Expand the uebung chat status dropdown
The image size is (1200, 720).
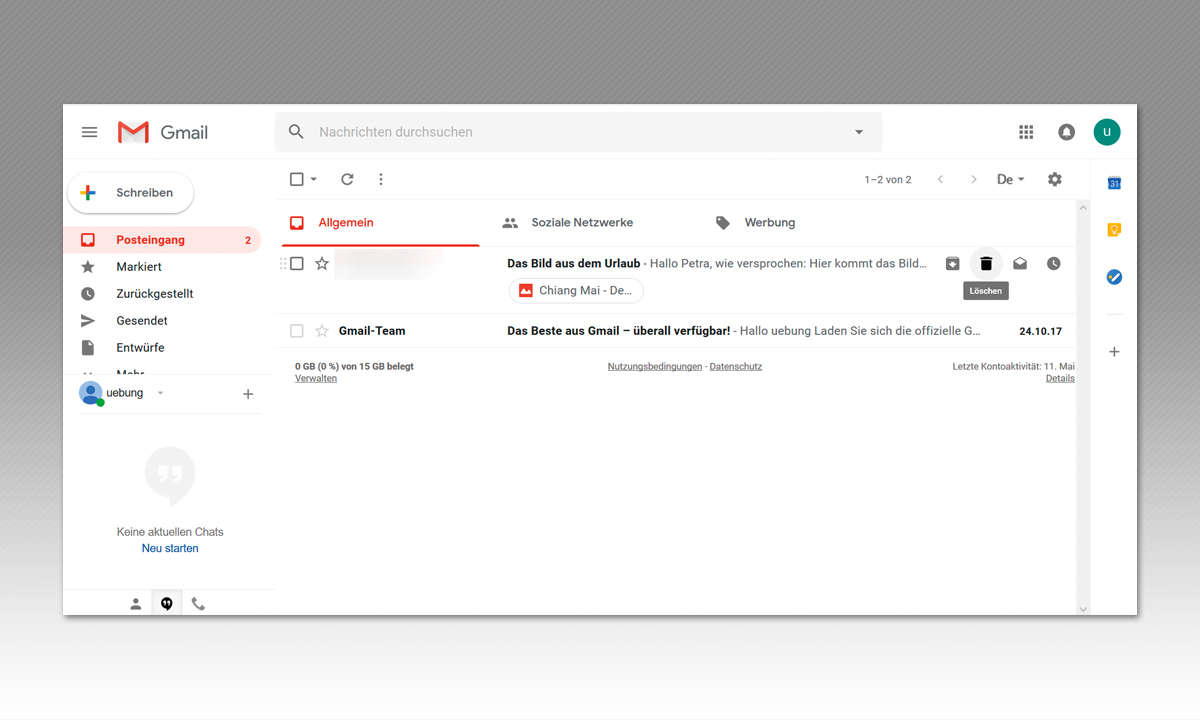click(x=160, y=393)
